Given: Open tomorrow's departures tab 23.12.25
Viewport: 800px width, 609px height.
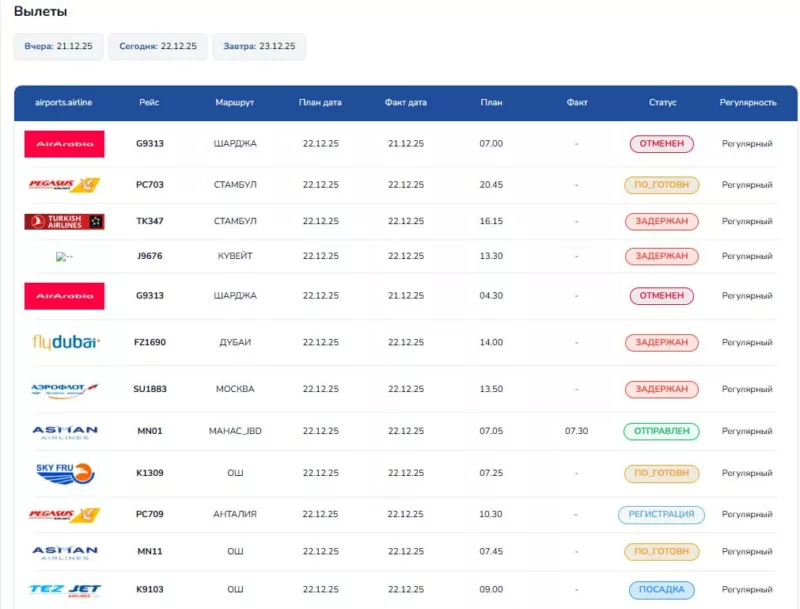Looking at the screenshot, I should 259,46.
